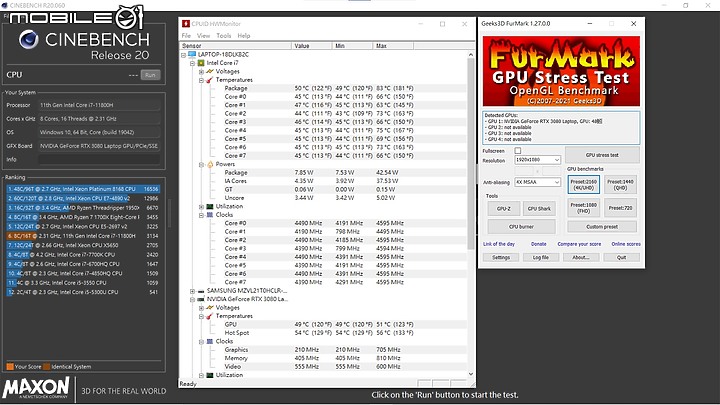Launch GPU-Z from FurMark tools

click(504, 208)
